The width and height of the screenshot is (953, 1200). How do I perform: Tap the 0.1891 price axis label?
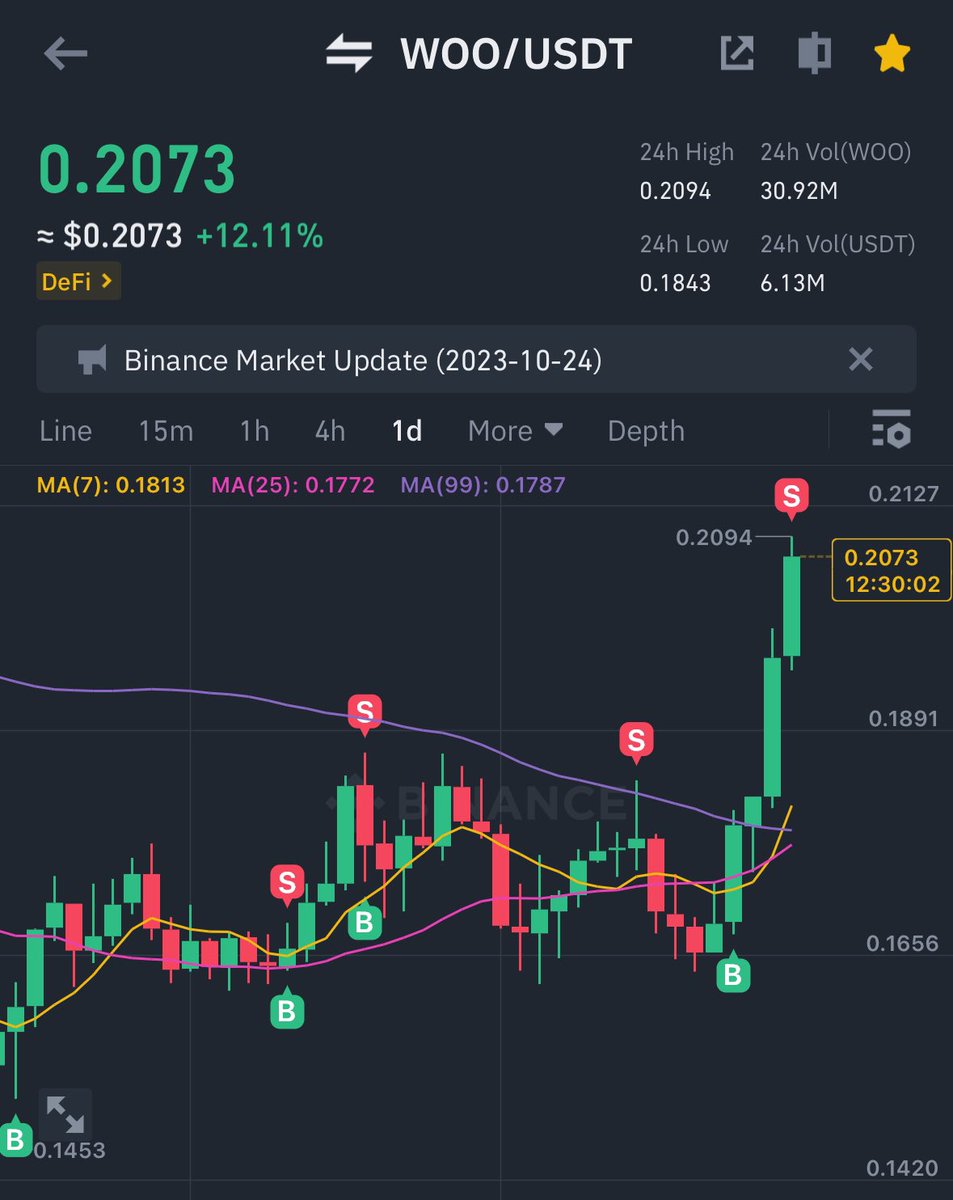point(904,718)
